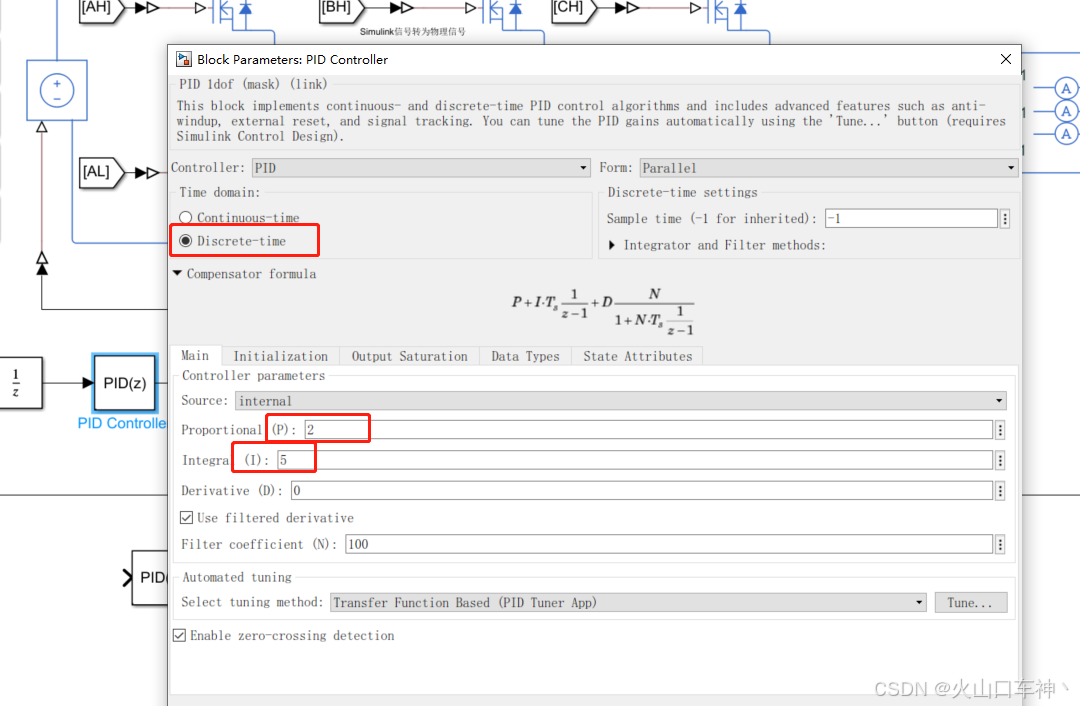1080x706 pixels.
Task: Select the second PID block partially hidden below
Action: click(149, 578)
